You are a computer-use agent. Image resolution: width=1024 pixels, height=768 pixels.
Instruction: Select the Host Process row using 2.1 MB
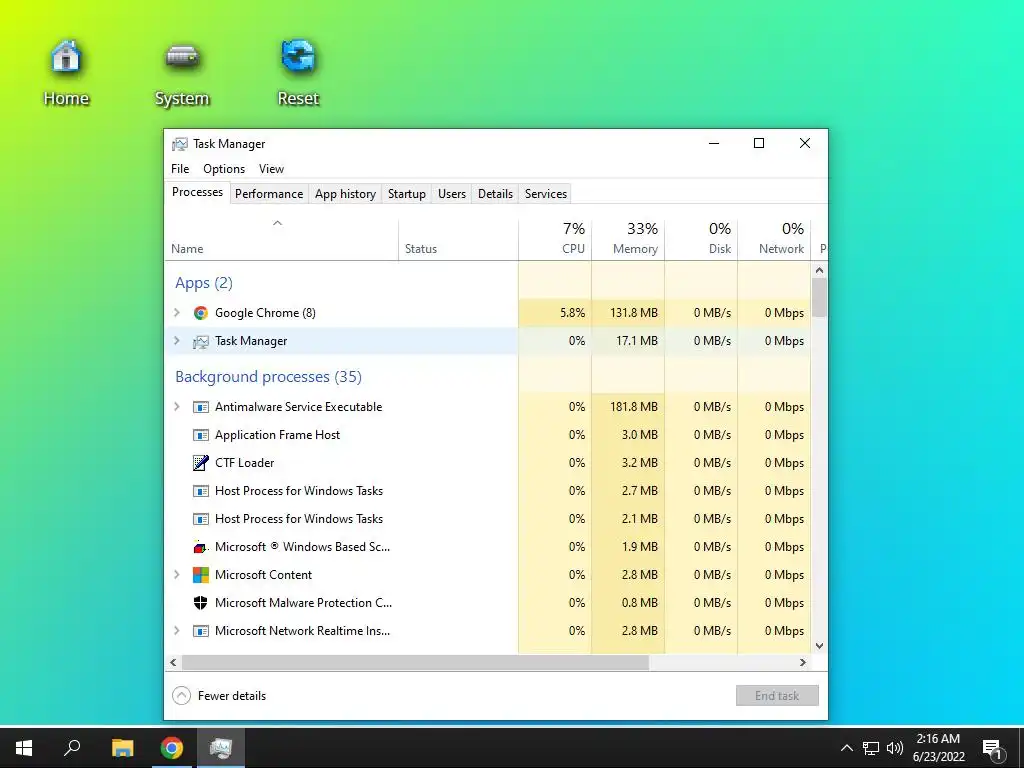coord(488,519)
